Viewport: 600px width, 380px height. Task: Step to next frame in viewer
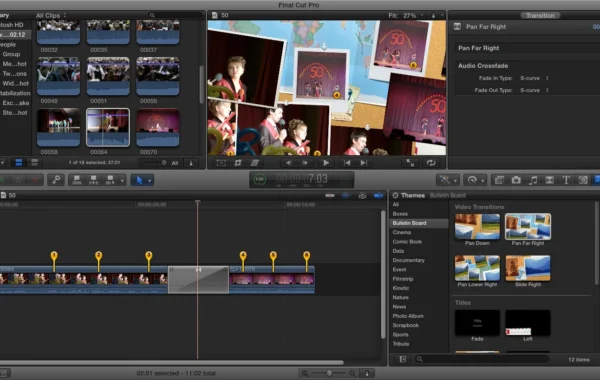pyautogui.click(x=305, y=163)
